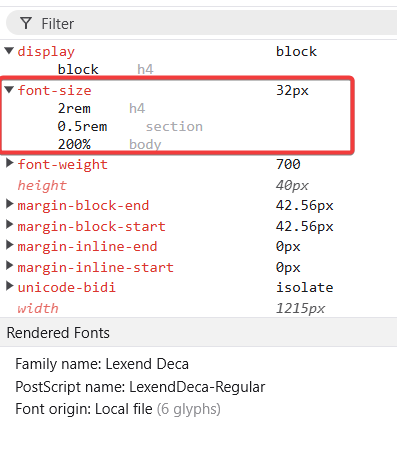Collapse the display property

9,51
